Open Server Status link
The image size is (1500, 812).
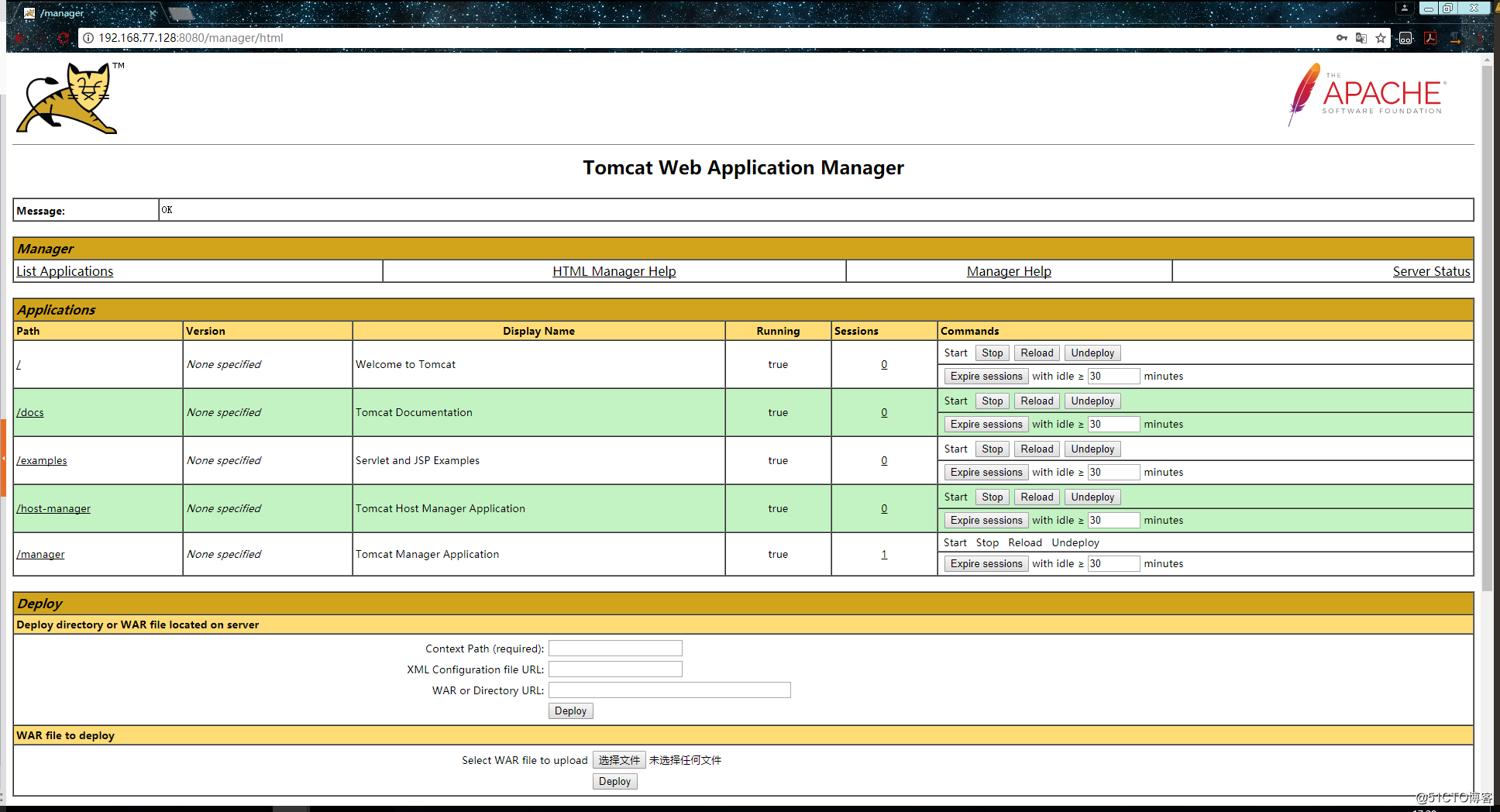pyautogui.click(x=1431, y=271)
